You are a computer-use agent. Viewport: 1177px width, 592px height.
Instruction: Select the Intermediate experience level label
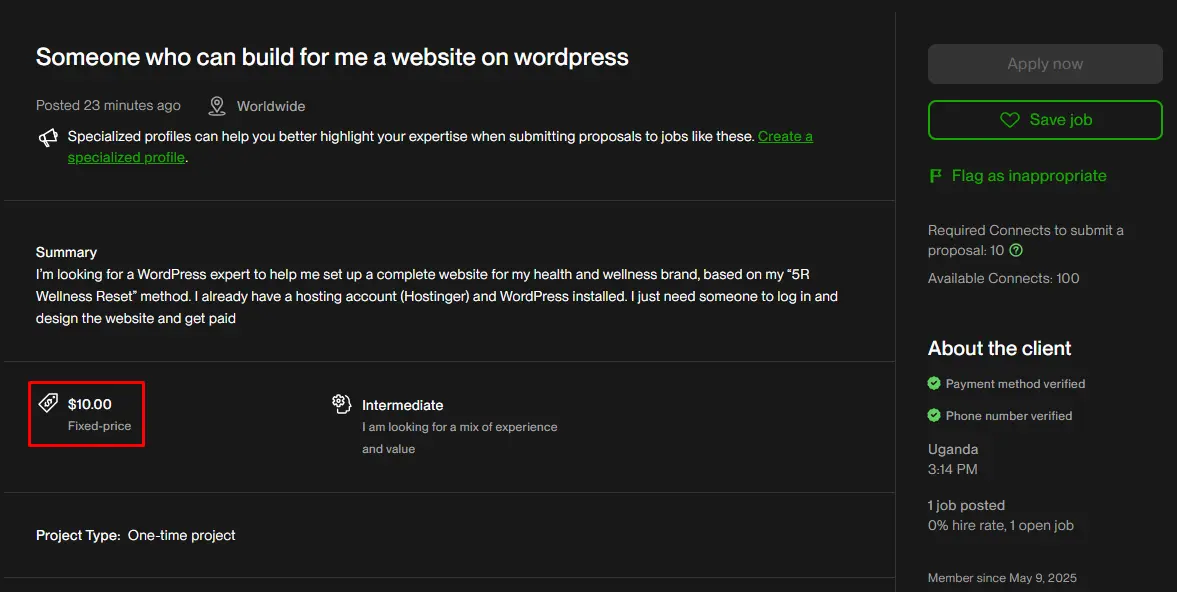pyautogui.click(x=402, y=405)
